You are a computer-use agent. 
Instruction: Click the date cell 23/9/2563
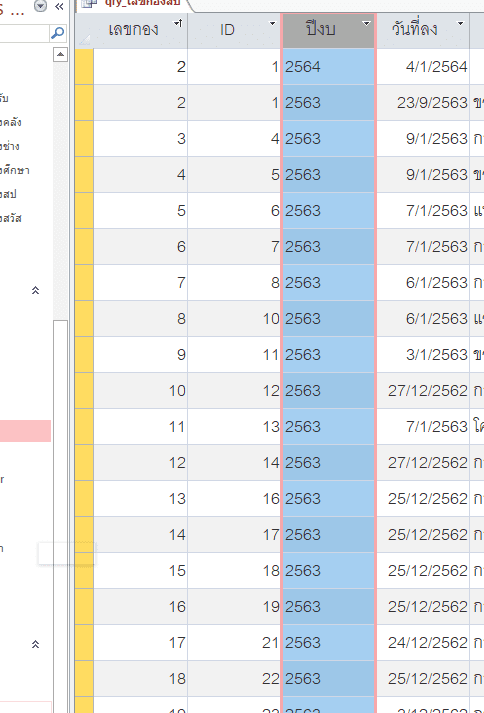[x=432, y=103]
